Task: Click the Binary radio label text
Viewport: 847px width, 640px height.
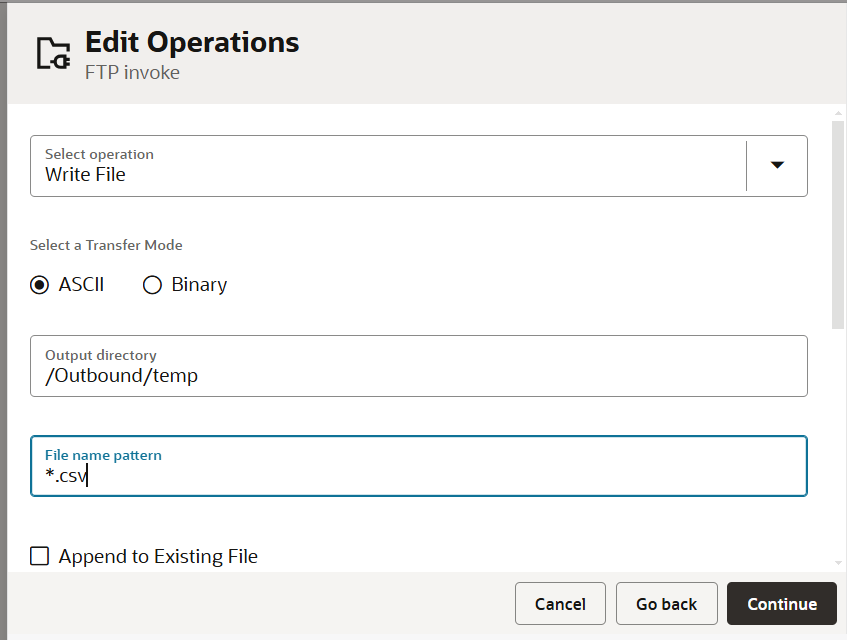Action: [x=199, y=285]
